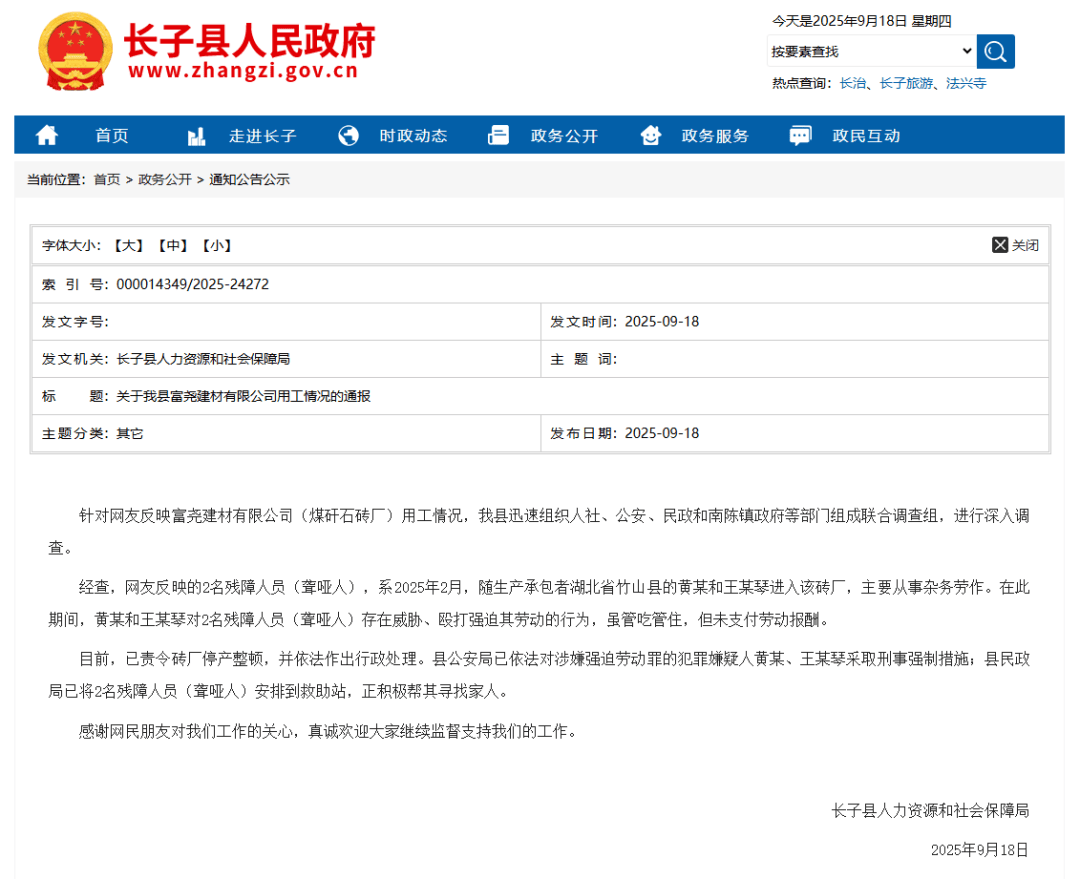The width and height of the screenshot is (1080, 879).
Task: Close the article via the 关闭 X icon
Action: (x=999, y=243)
